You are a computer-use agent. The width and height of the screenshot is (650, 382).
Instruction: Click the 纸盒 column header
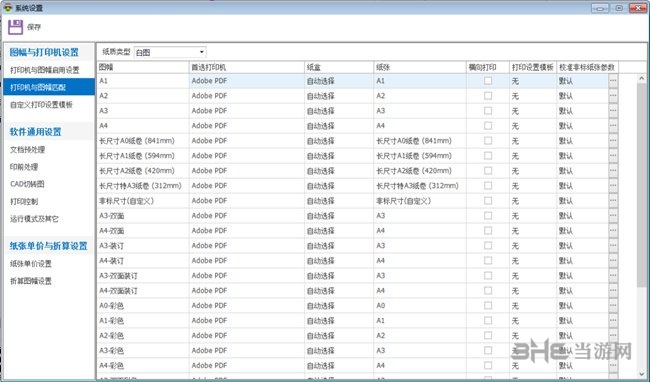pos(339,67)
